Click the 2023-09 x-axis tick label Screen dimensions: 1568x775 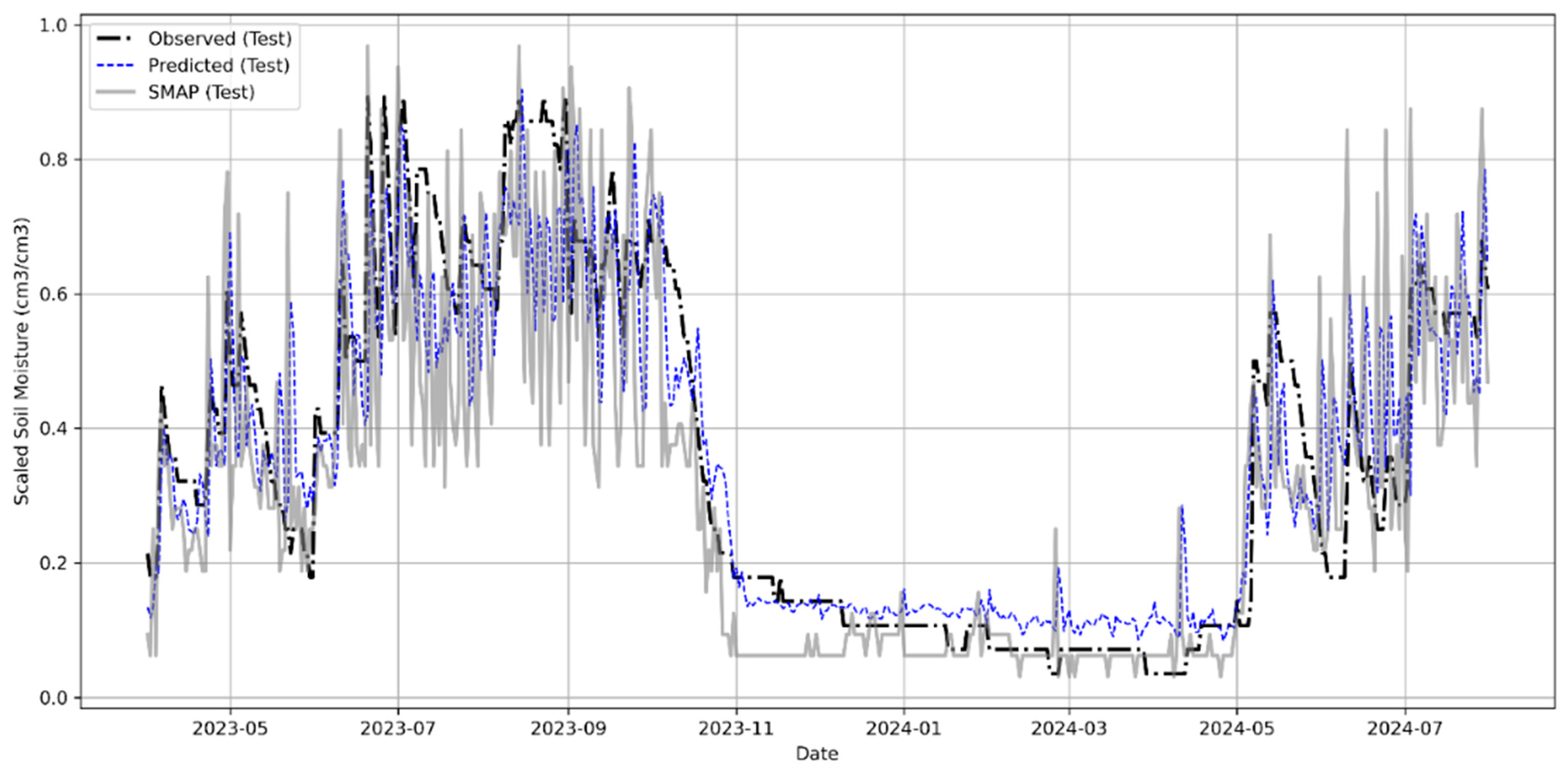568,729
